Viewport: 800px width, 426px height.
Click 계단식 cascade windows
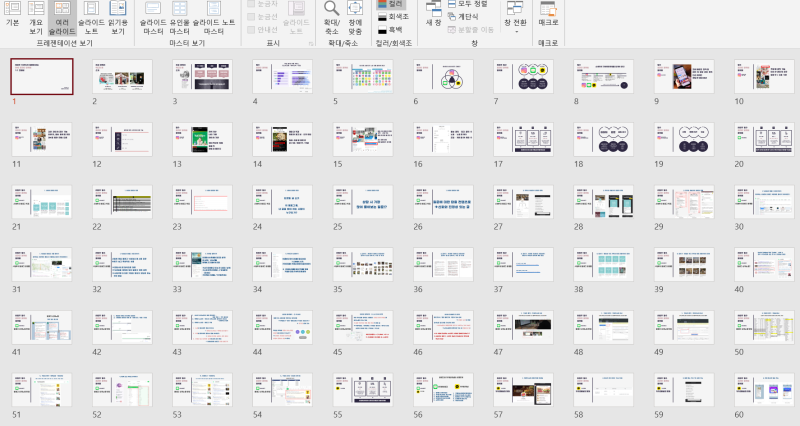point(463,17)
